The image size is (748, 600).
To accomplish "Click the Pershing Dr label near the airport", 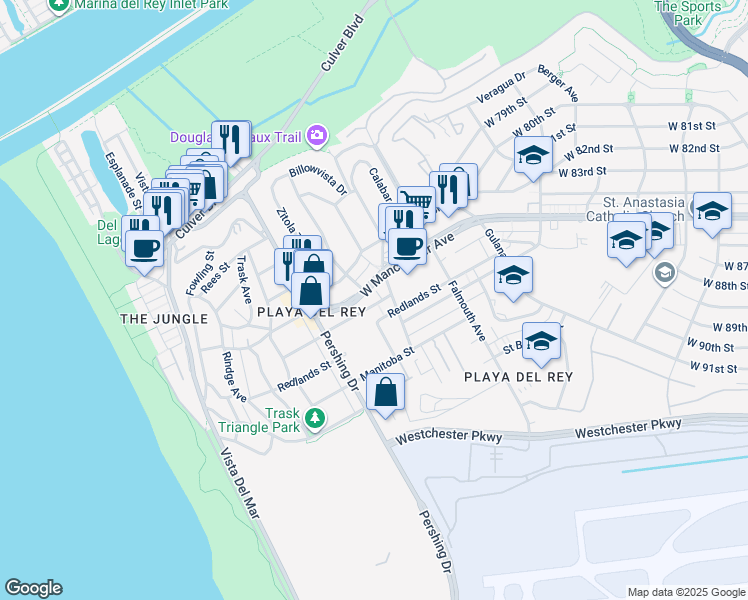I will tap(435, 542).
